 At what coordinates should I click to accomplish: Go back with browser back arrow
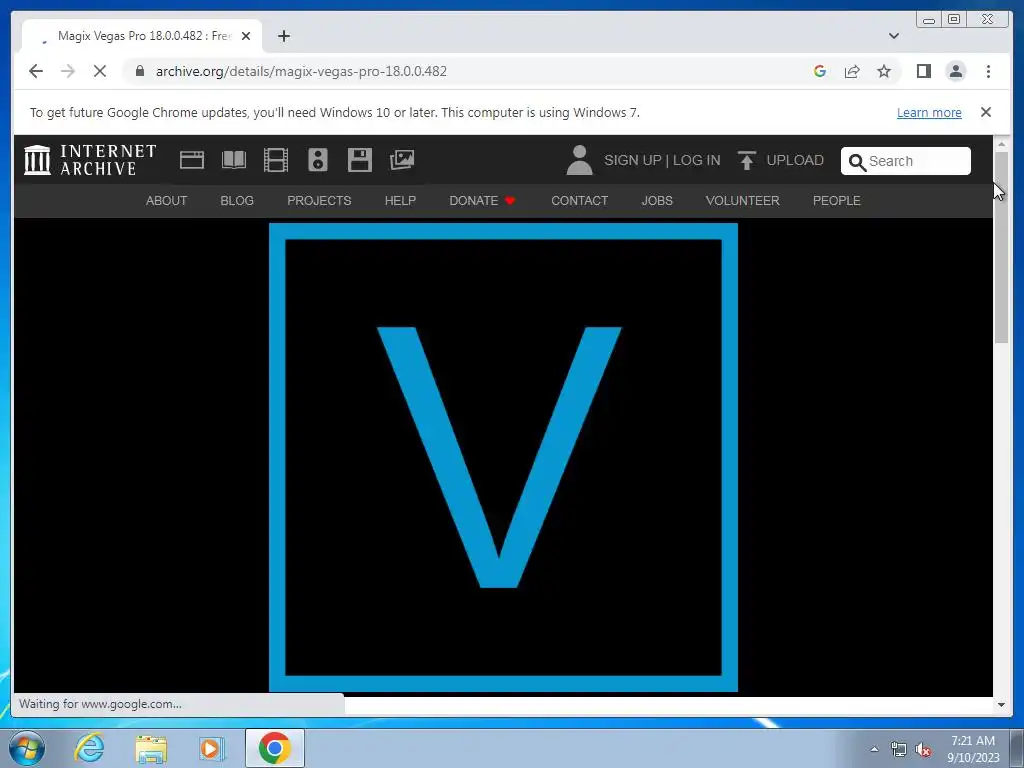click(x=36, y=71)
